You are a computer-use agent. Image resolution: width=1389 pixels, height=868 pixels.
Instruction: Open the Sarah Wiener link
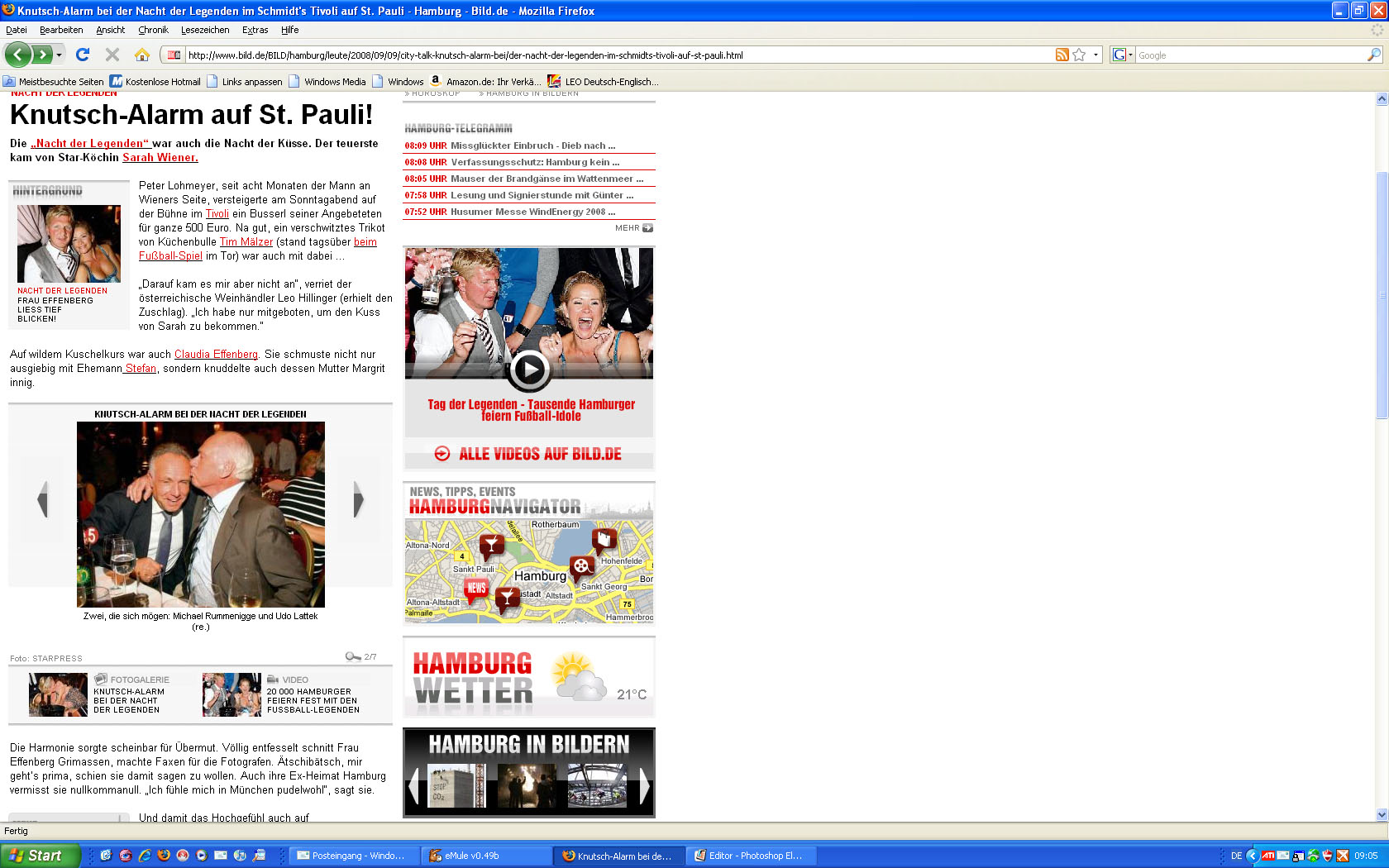tap(160, 157)
